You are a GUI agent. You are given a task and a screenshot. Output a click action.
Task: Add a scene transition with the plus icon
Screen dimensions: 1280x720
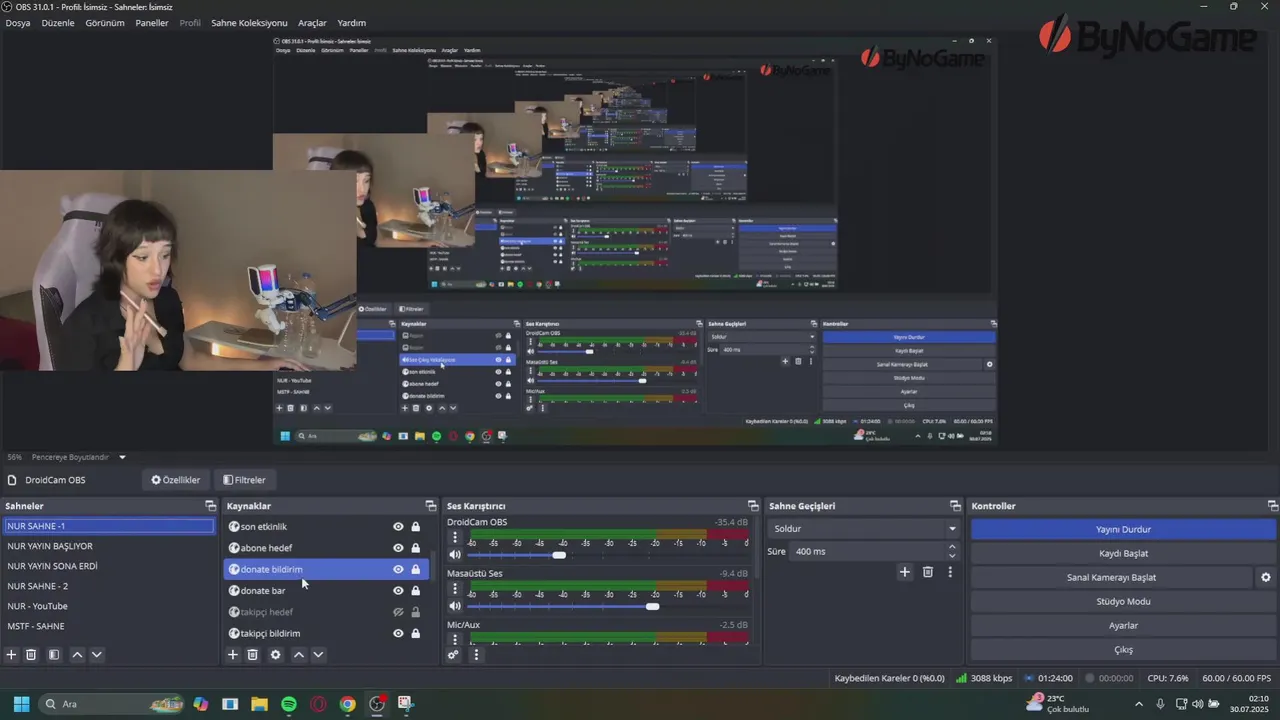(x=905, y=572)
